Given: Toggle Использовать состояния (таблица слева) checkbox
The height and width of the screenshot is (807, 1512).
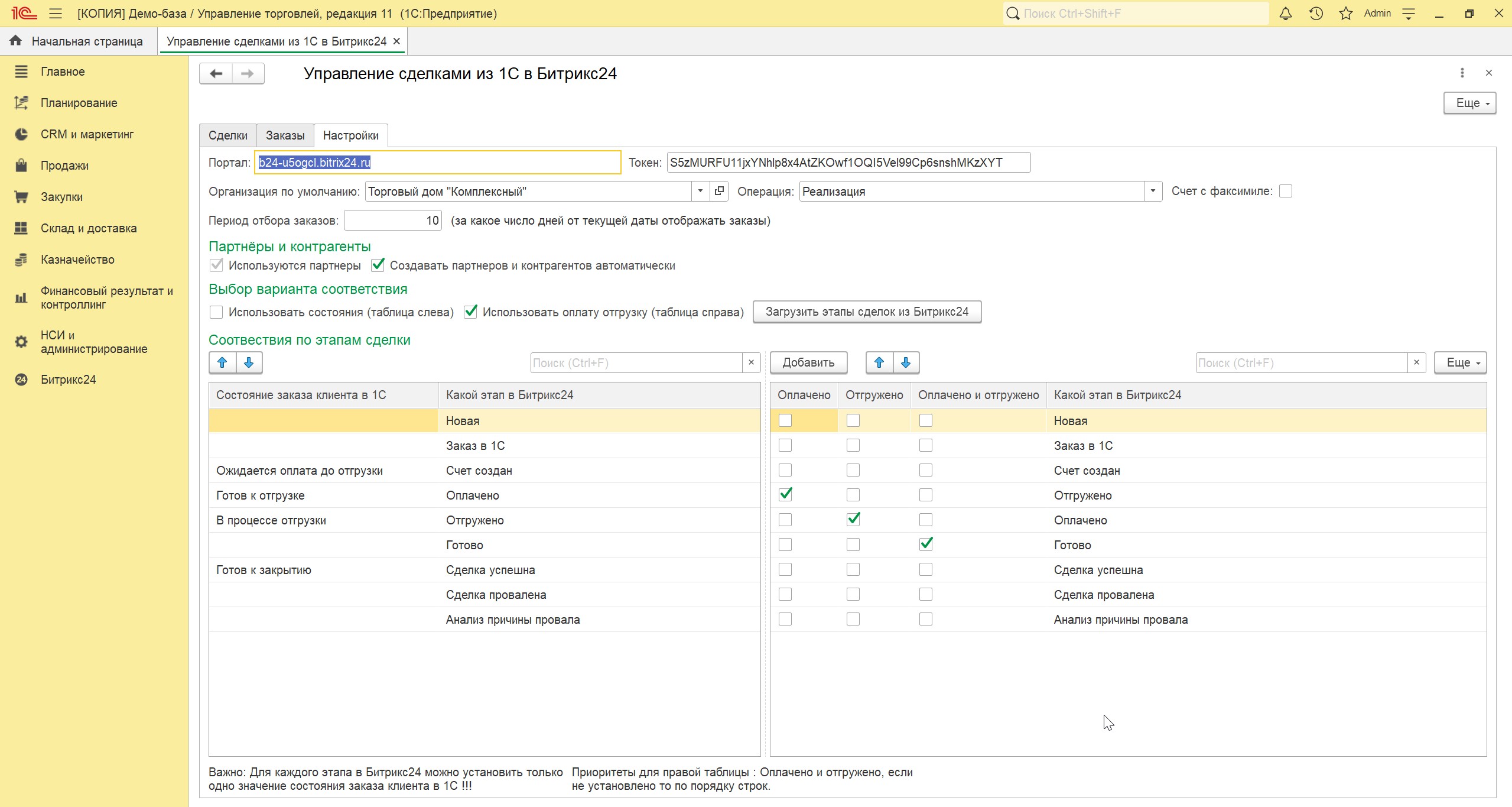Looking at the screenshot, I should click(216, 312).
